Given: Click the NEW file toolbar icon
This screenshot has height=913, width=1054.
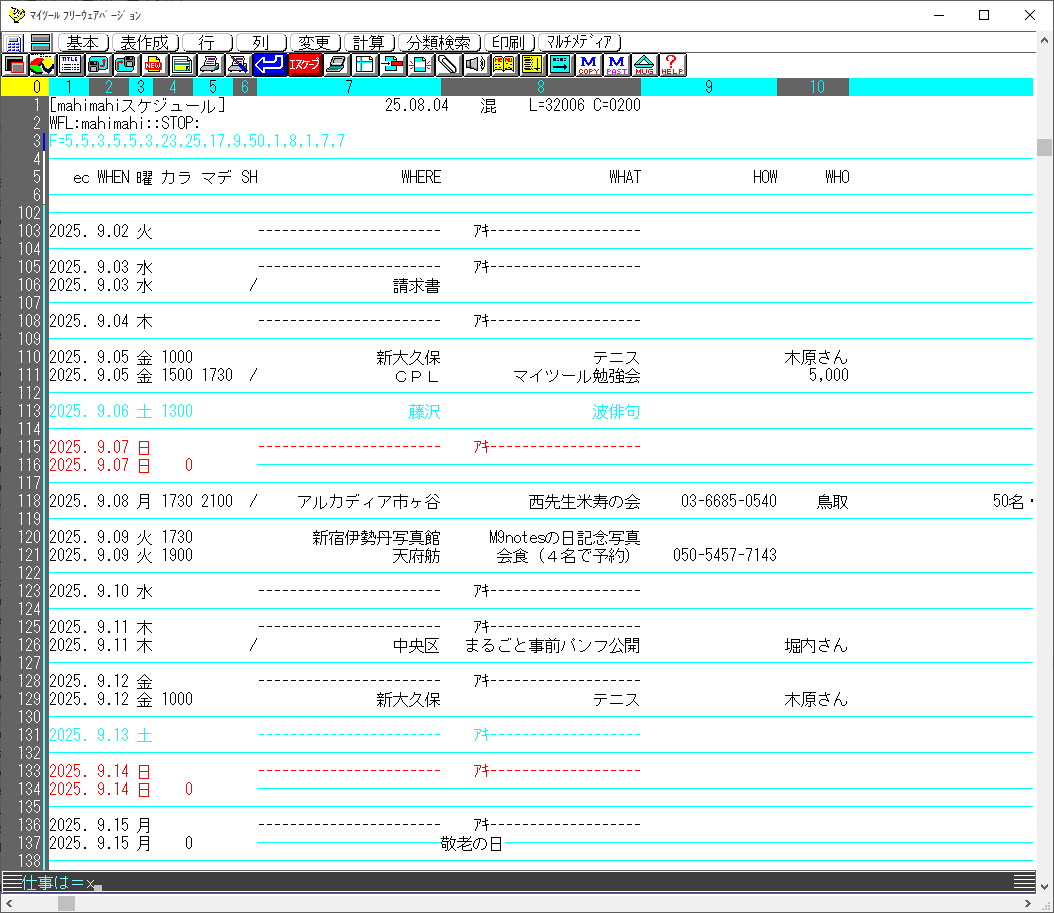Looking at the screenshot, I should [154, 65].
